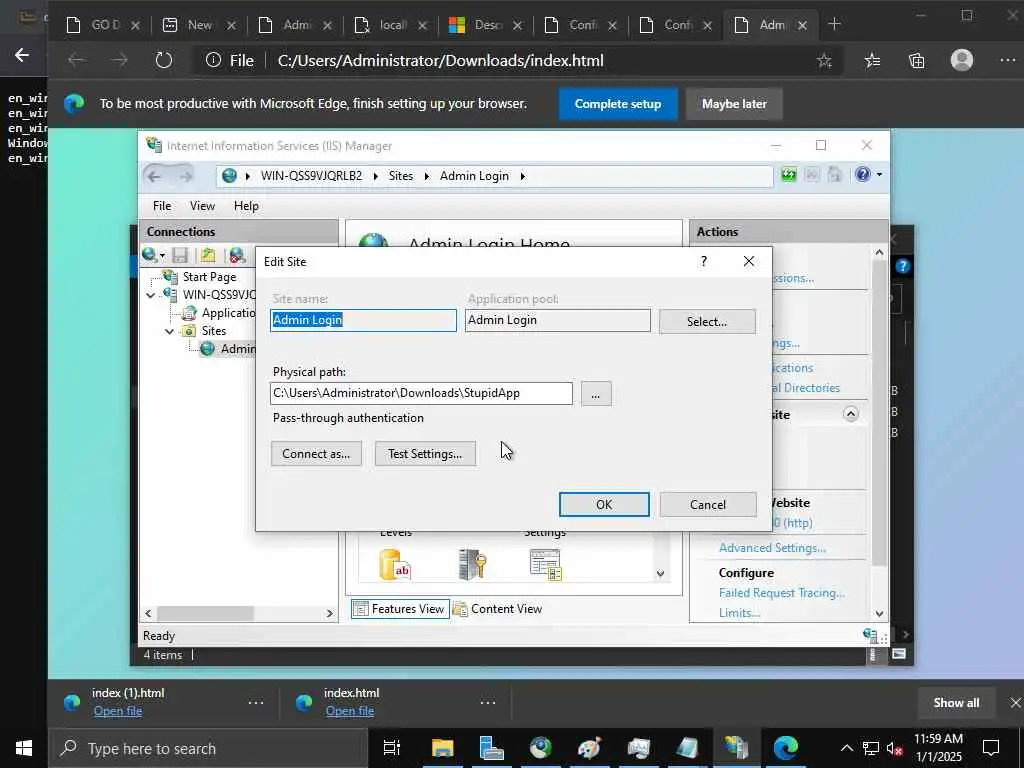The image size is (1024, 768).
Task: Open the Edge Favorites list icon
Action: click(872, 61)
